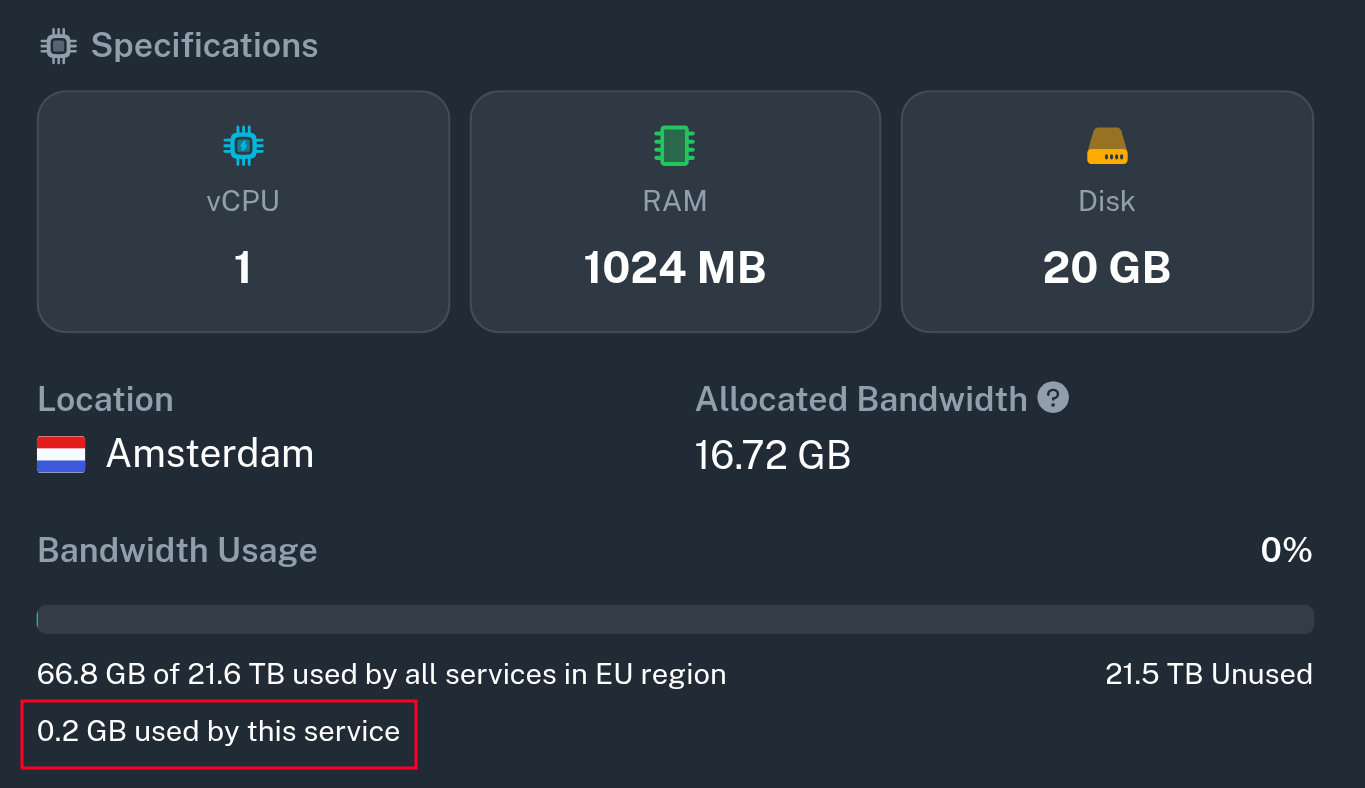
Task: Click the Allocated Bandwidth label
Action: [x=861, y=399]
